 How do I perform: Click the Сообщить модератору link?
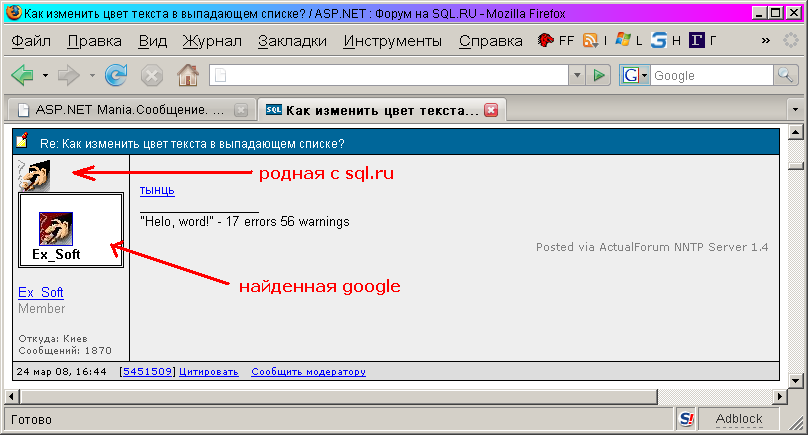pos(308,372)
